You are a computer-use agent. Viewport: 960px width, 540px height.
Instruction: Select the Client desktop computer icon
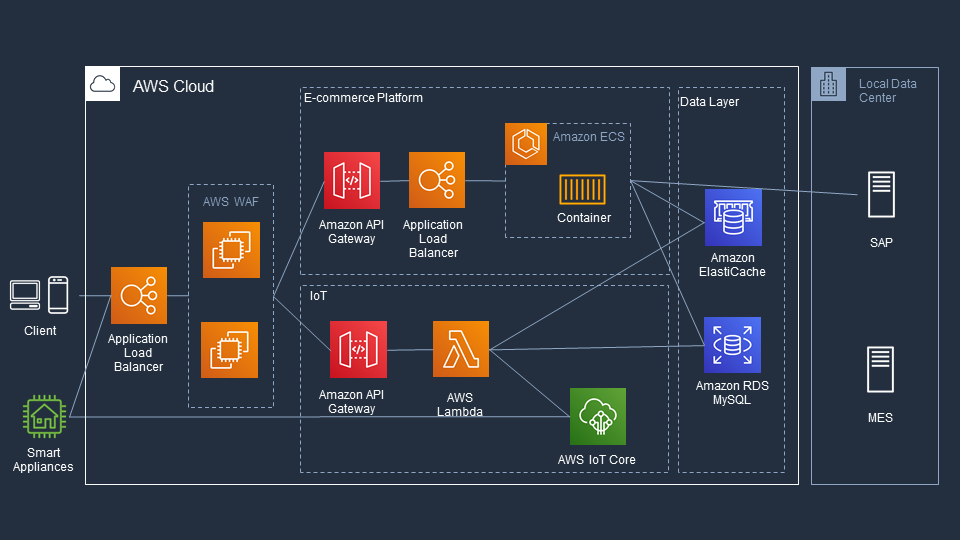[25, 295]
